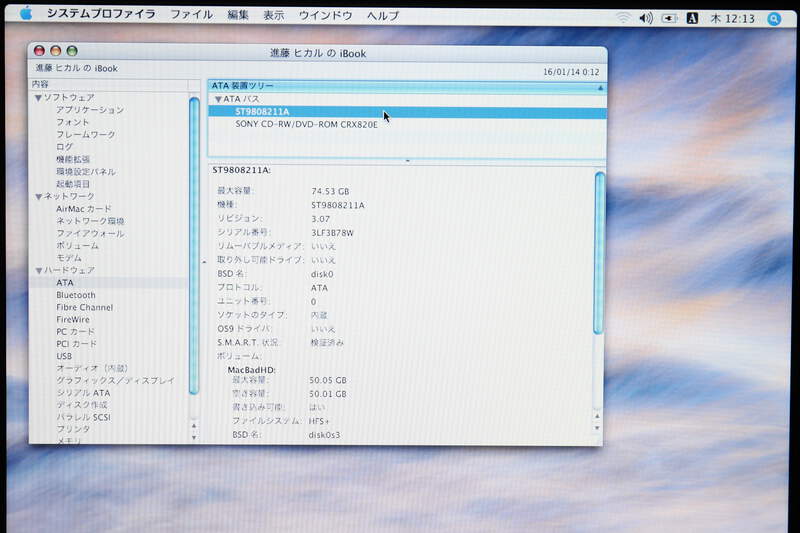Image resolution: width=800 pixels, height=533 pixels.
Task: Select 環境設定パネル in the sidebar
Action: click(x=86, y=171)
